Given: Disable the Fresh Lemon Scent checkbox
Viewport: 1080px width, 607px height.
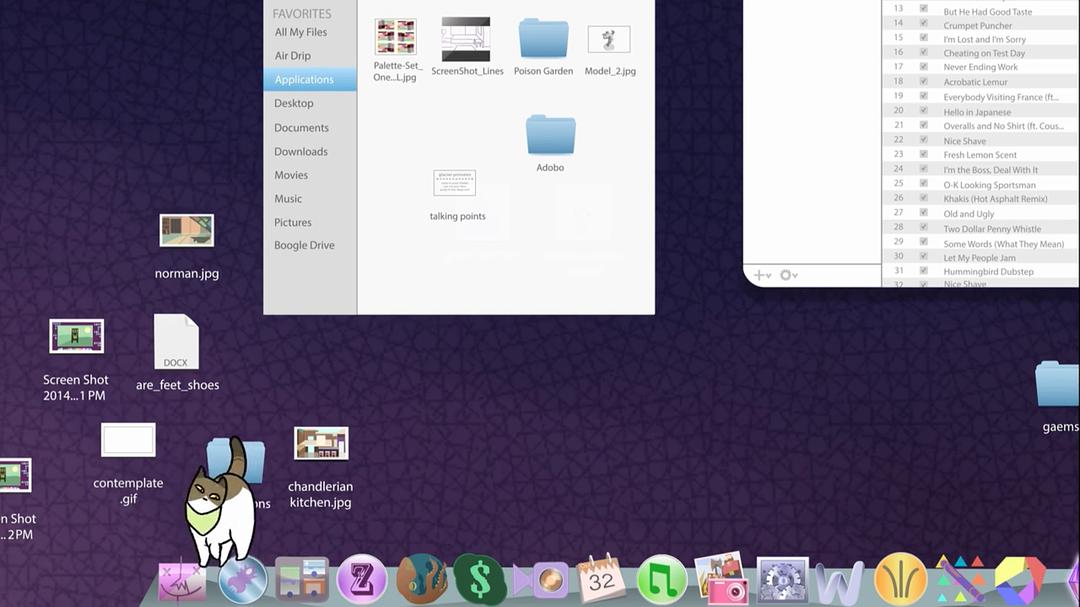Looking at the screenshot, I should point(924,155).
